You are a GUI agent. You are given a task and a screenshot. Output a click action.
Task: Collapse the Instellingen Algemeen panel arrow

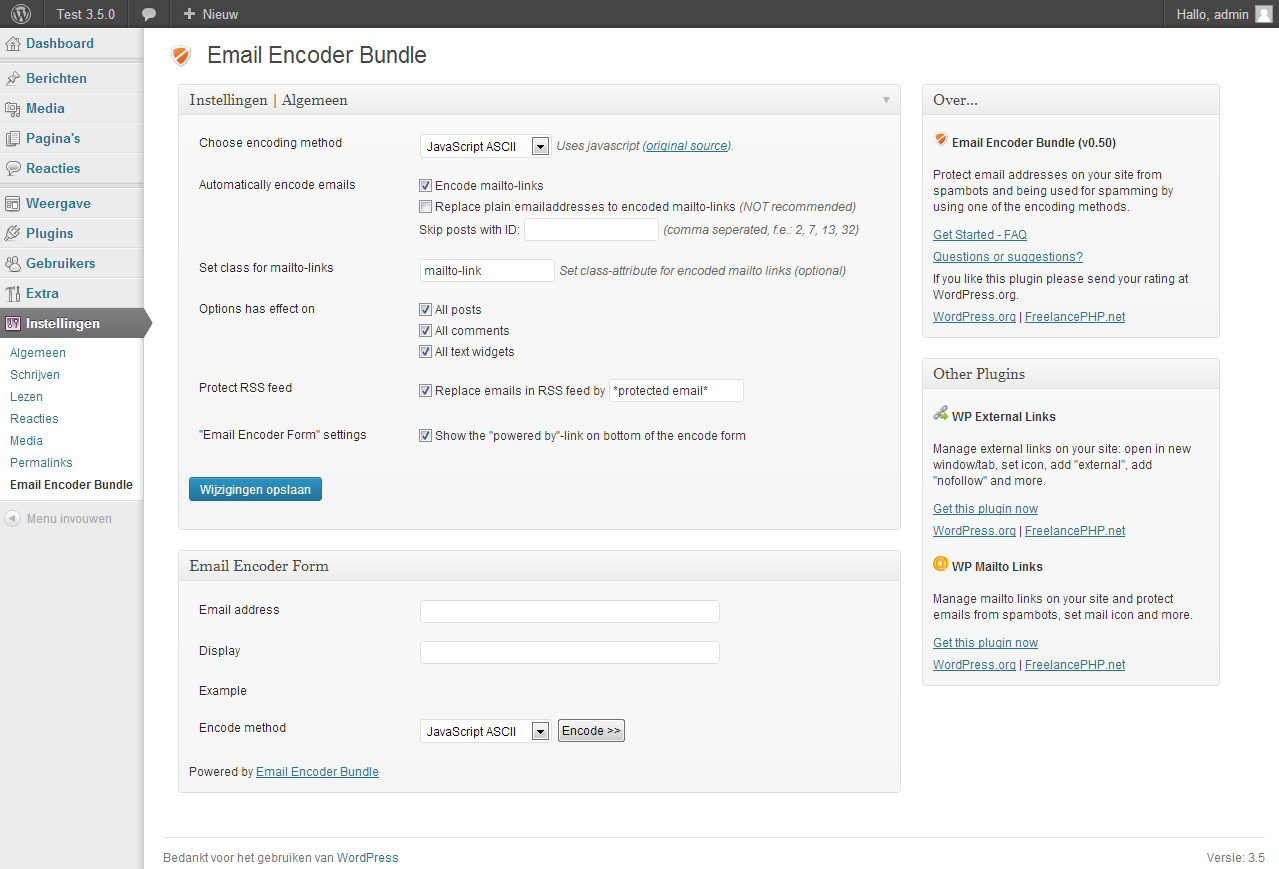(x=886, y=100)
